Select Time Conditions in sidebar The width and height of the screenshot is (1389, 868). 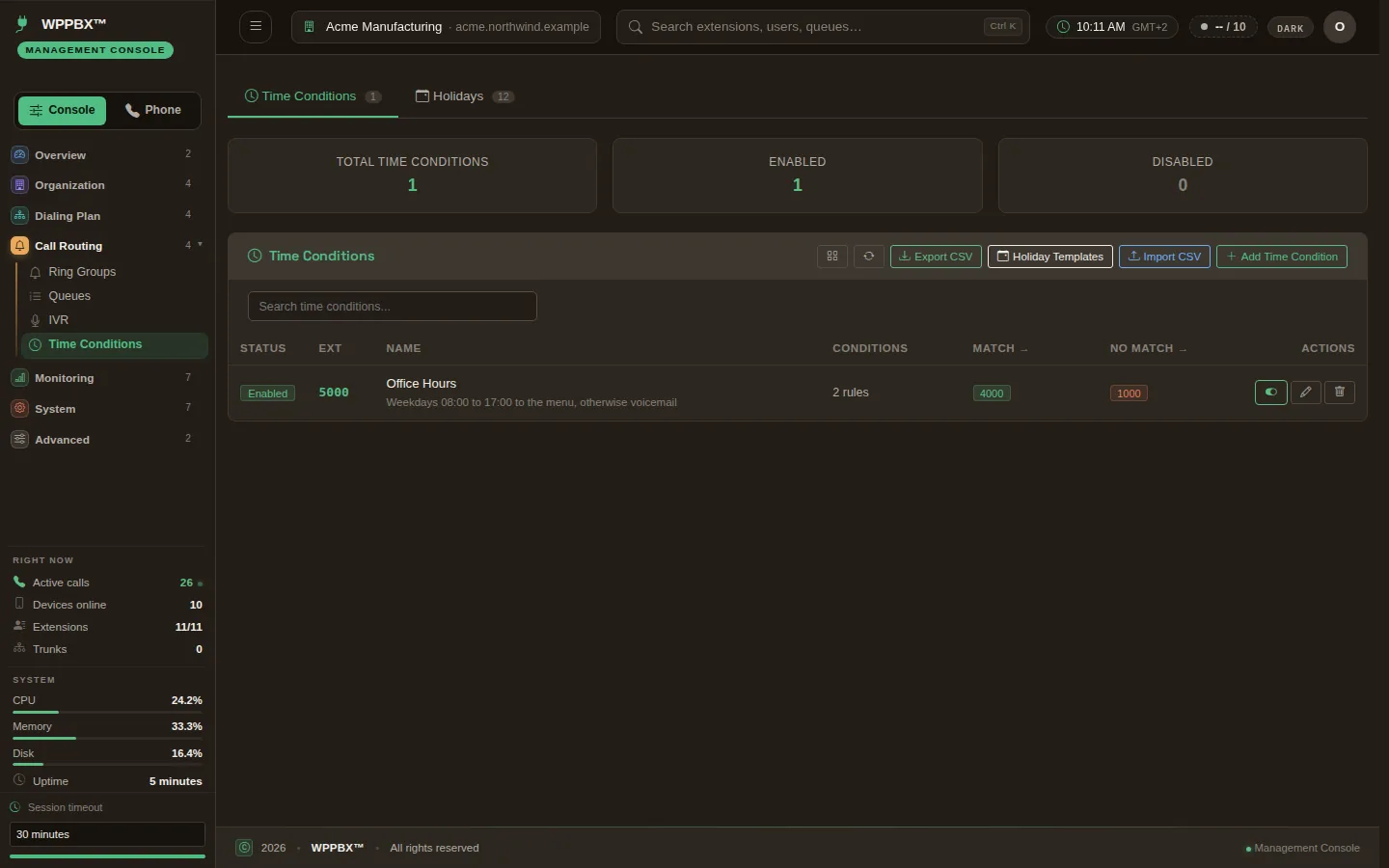[114, 344]
